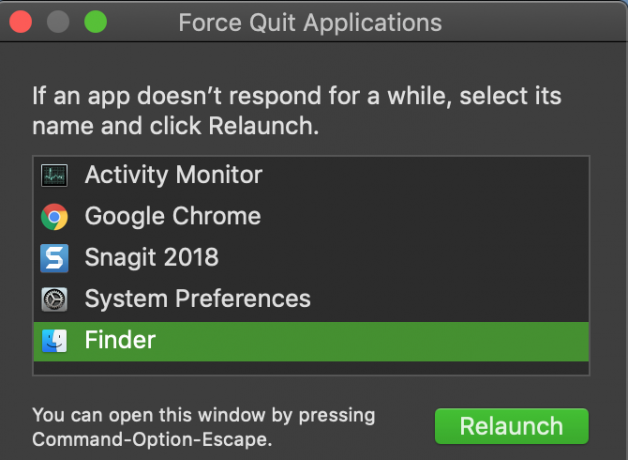The width and height of the screenshot is (628, 460).
Task: Close the window with the red button
Action: pos(20,22)
